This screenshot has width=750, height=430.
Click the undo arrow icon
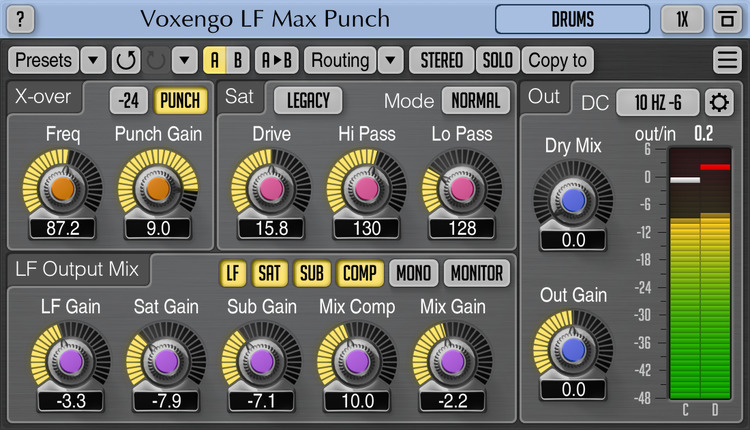coord(126,60)
